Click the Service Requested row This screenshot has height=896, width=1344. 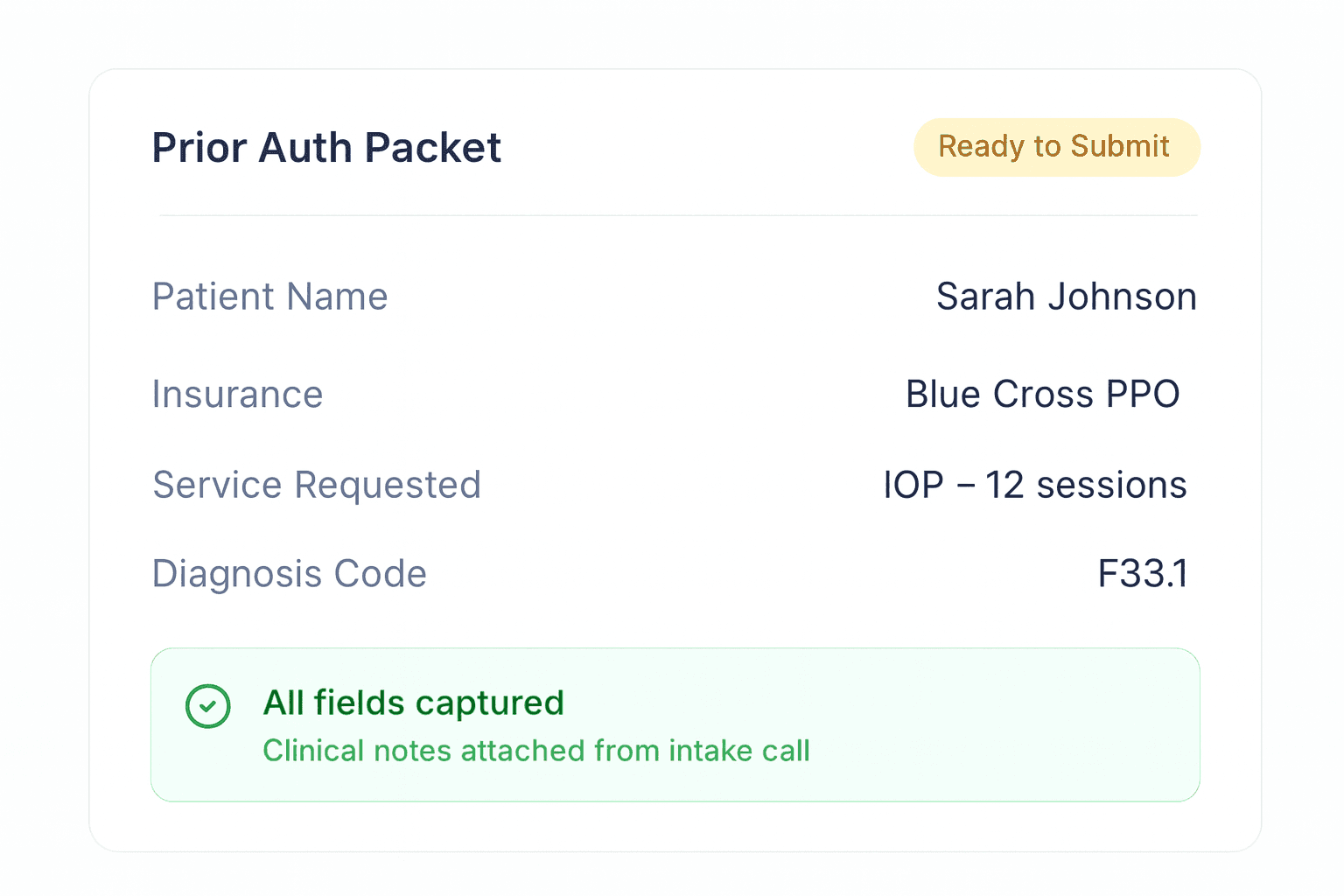[682, 485]
